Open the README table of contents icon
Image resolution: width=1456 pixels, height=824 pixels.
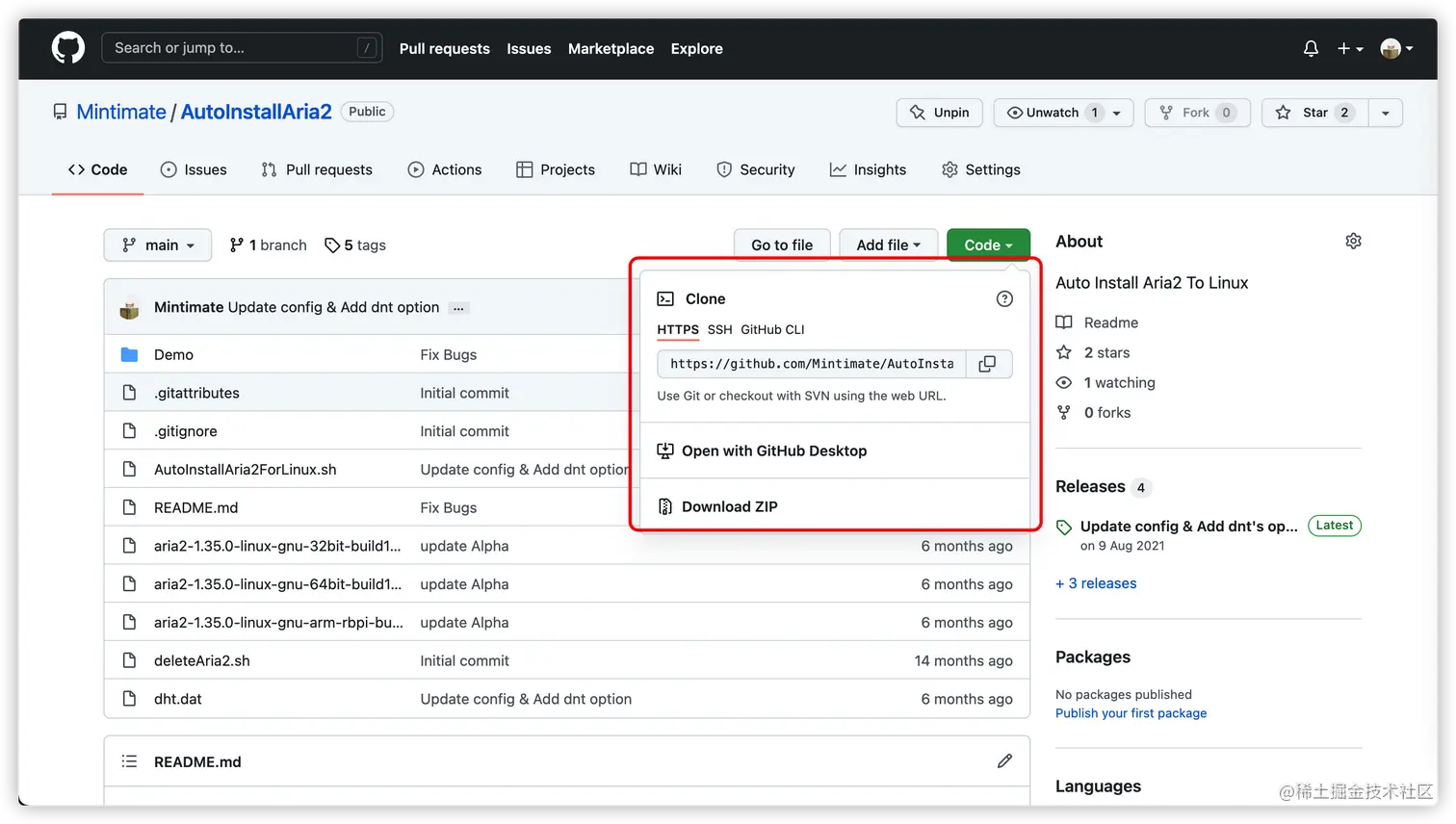tap(129, 761)
